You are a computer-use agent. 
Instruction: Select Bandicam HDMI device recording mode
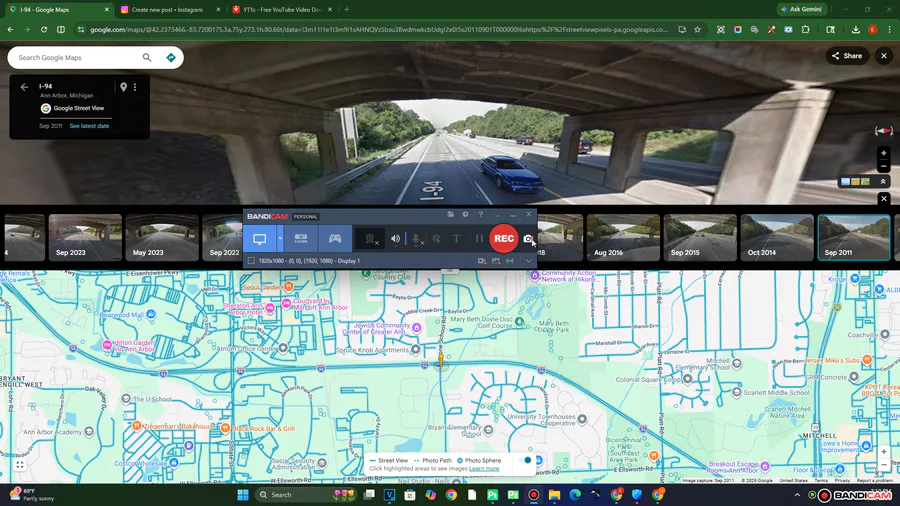(301, 239)
